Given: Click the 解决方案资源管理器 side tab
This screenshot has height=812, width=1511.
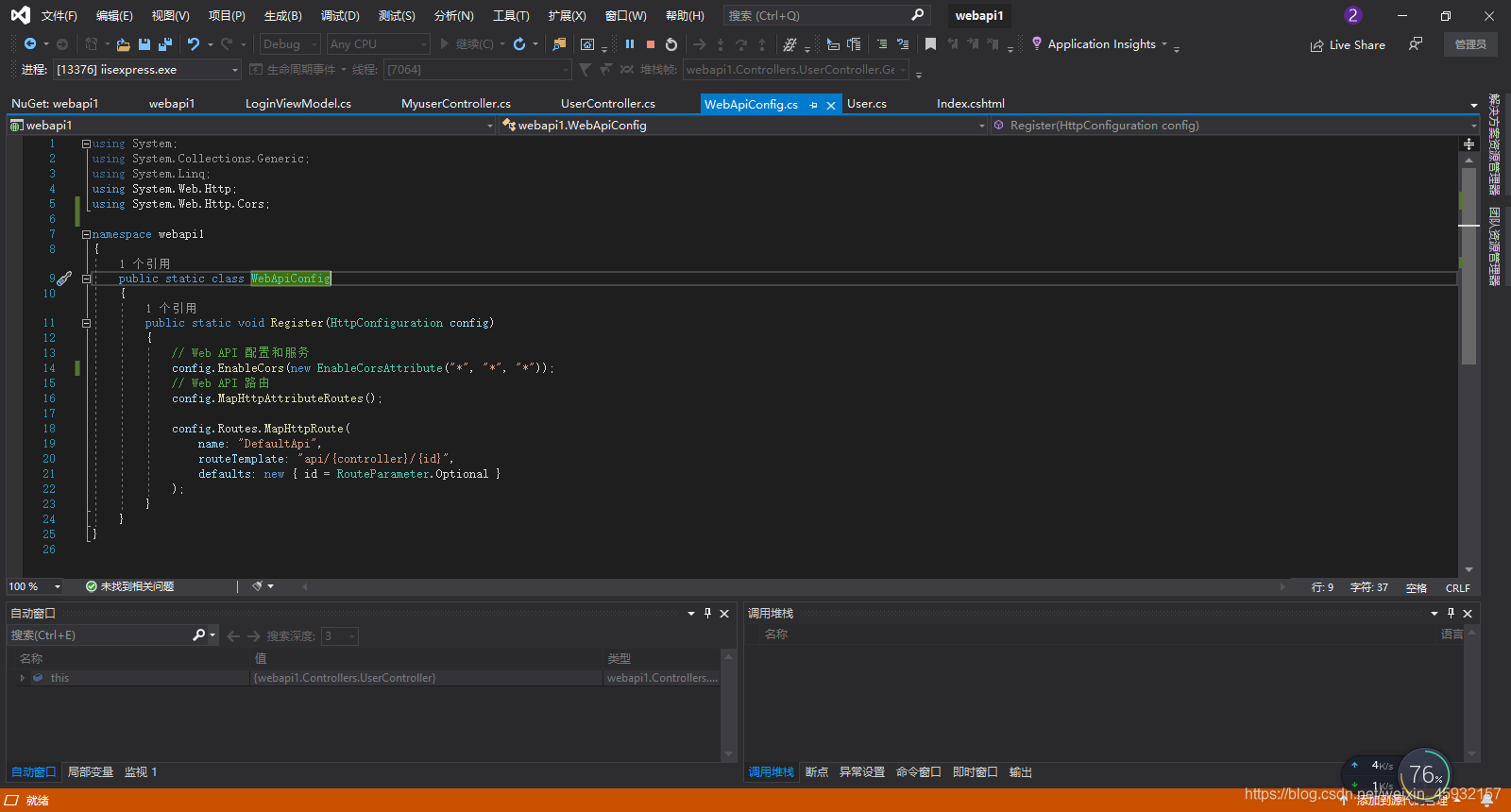Looking at the screenshot, I should [1494, 144].
